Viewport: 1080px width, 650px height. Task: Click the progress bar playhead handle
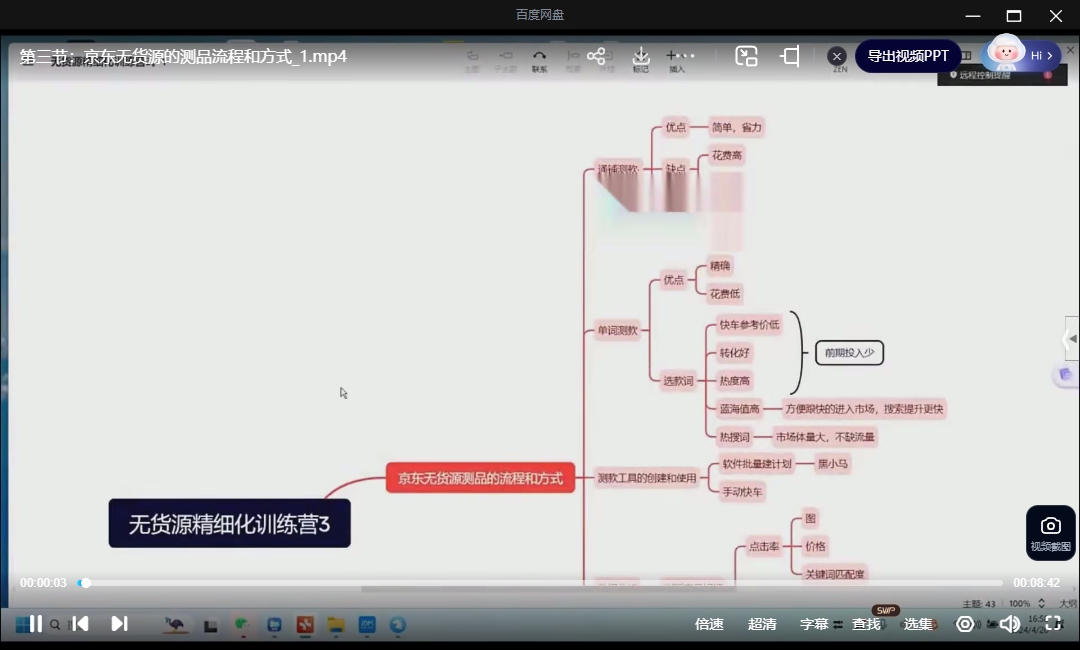coord(85,583)
